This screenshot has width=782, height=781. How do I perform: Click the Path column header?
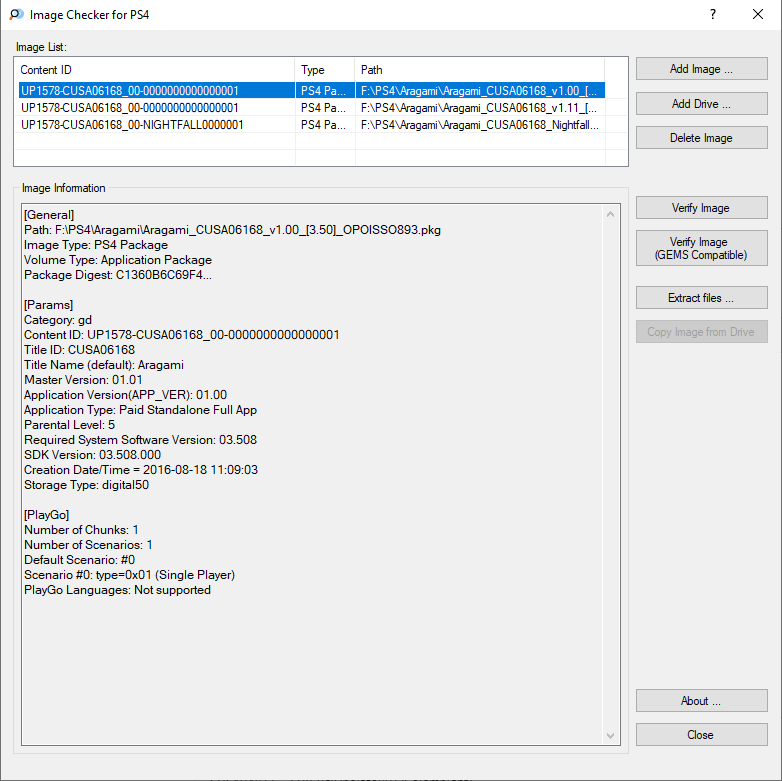[480, 70]
